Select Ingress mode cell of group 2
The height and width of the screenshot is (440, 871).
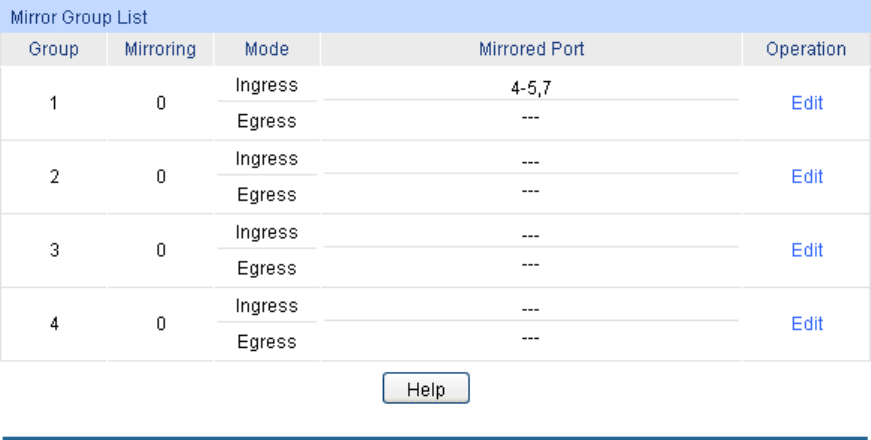[266, 159]
